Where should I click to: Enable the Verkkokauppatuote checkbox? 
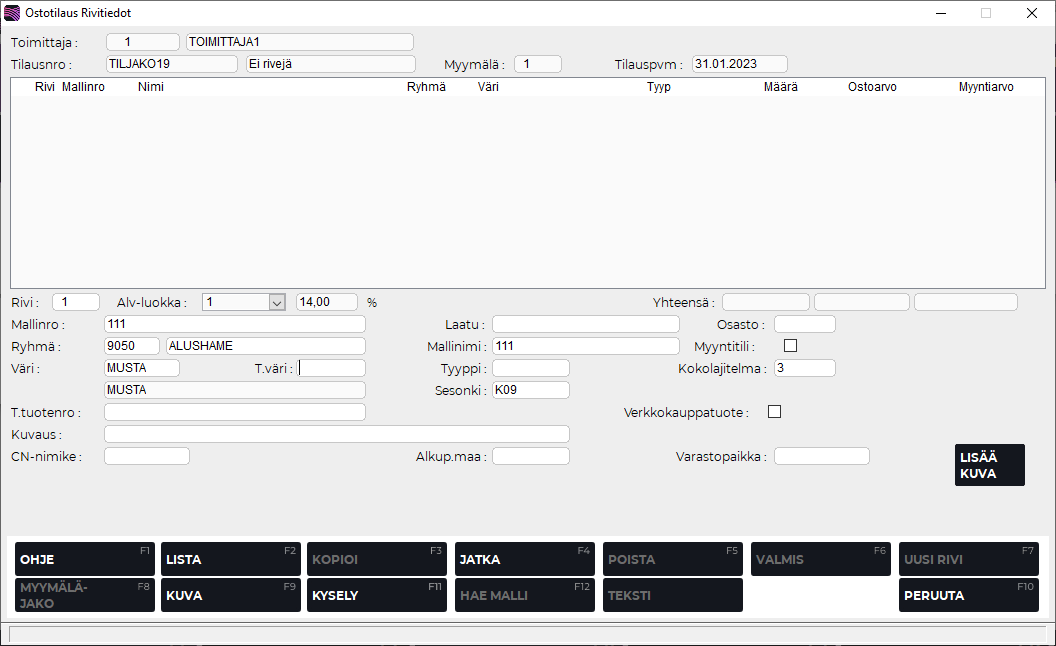pos(774,411)
